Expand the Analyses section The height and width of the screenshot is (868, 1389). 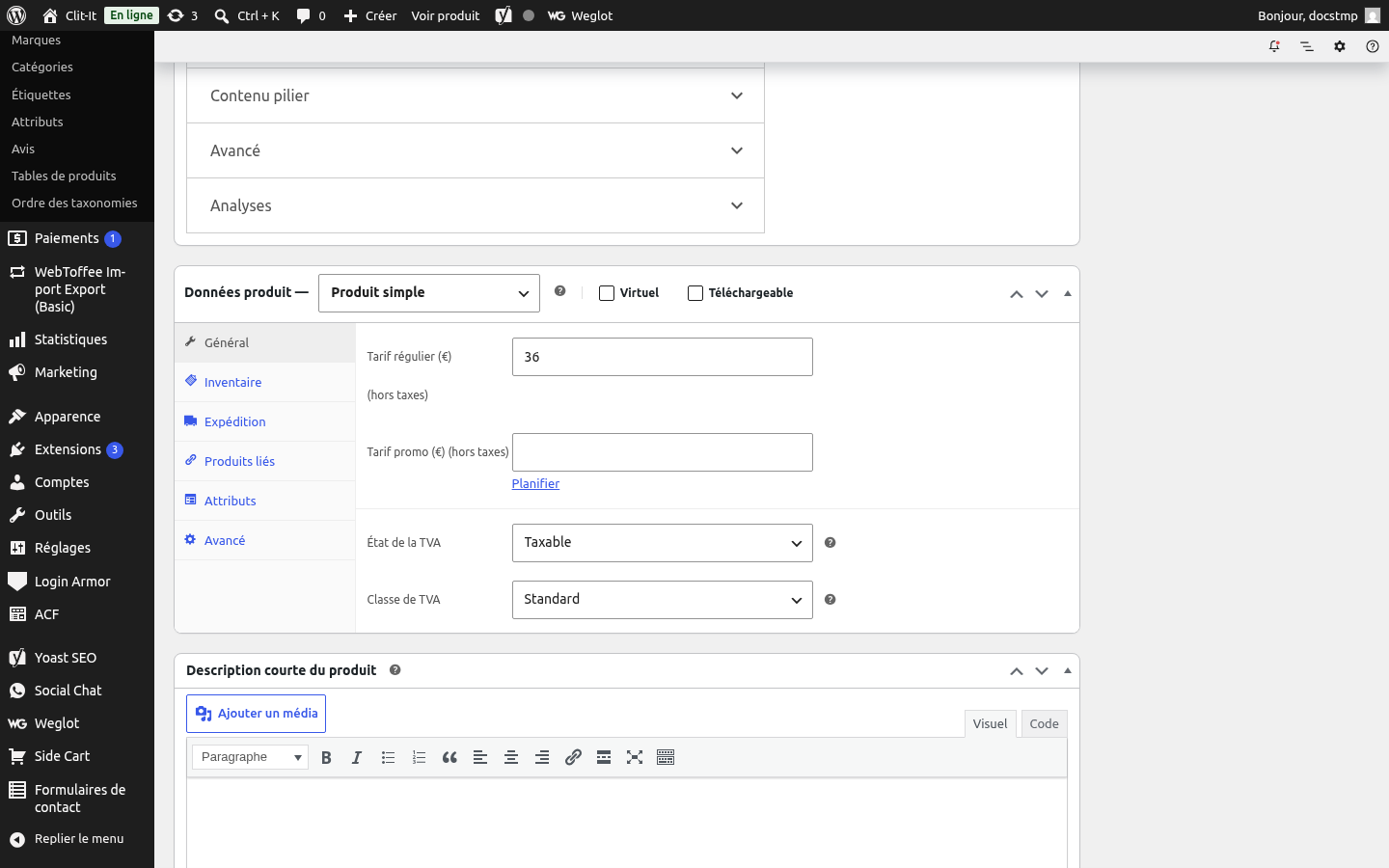476,205
